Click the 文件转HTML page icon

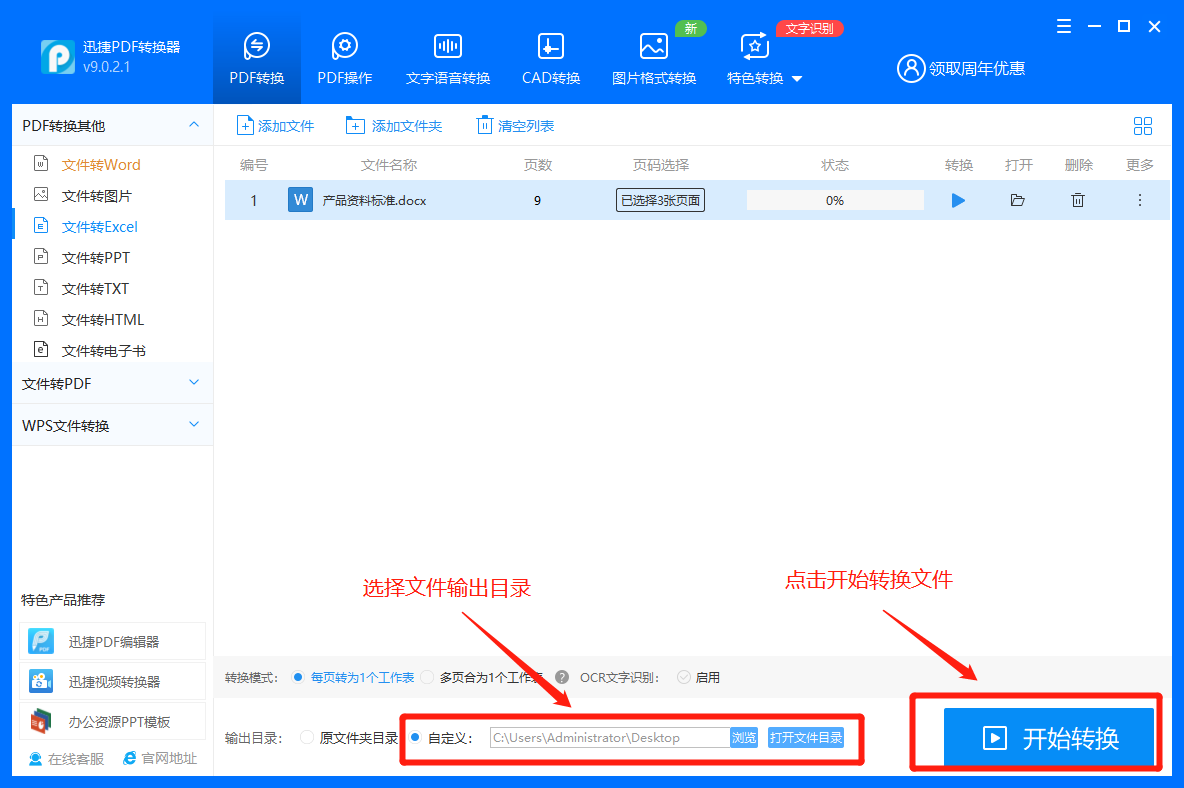42,319
